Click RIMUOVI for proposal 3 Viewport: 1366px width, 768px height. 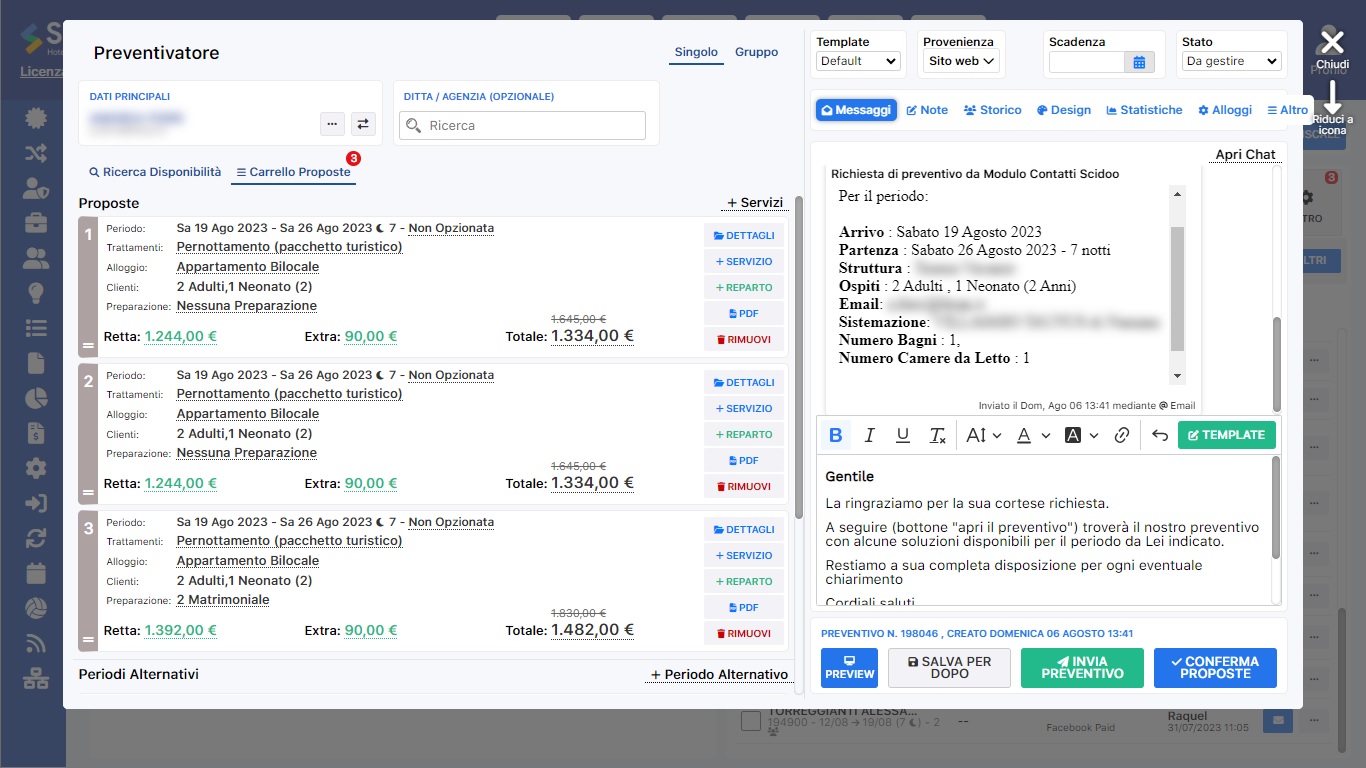(744, 634)
